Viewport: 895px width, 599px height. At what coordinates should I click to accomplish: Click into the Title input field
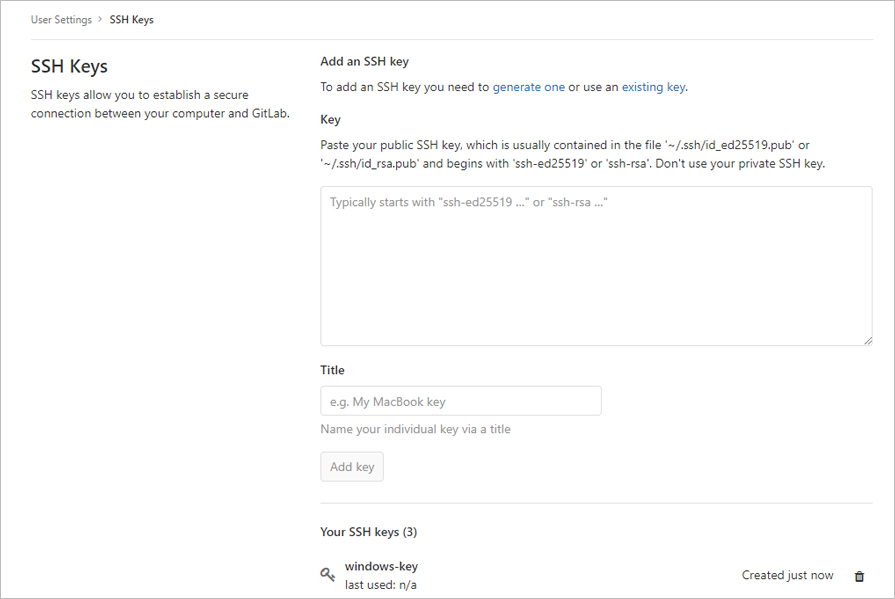[x=461, y=401]
